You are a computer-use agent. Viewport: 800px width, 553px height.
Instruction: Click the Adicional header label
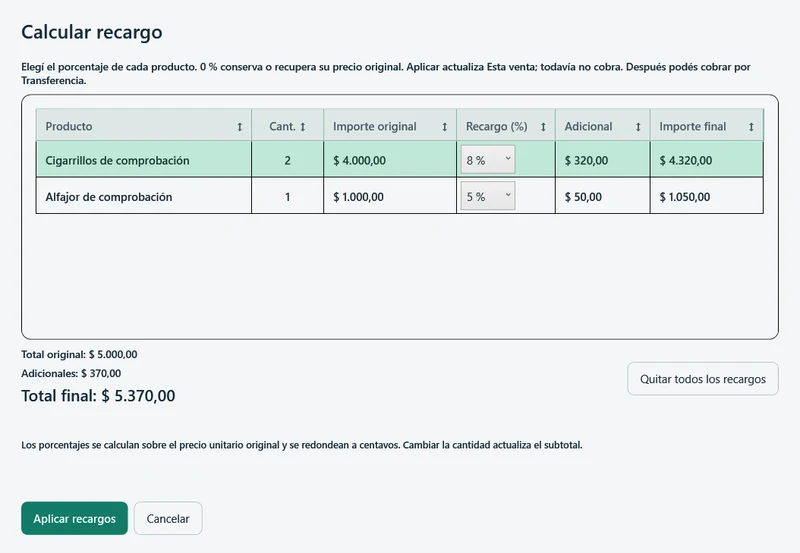coord(588,127)
